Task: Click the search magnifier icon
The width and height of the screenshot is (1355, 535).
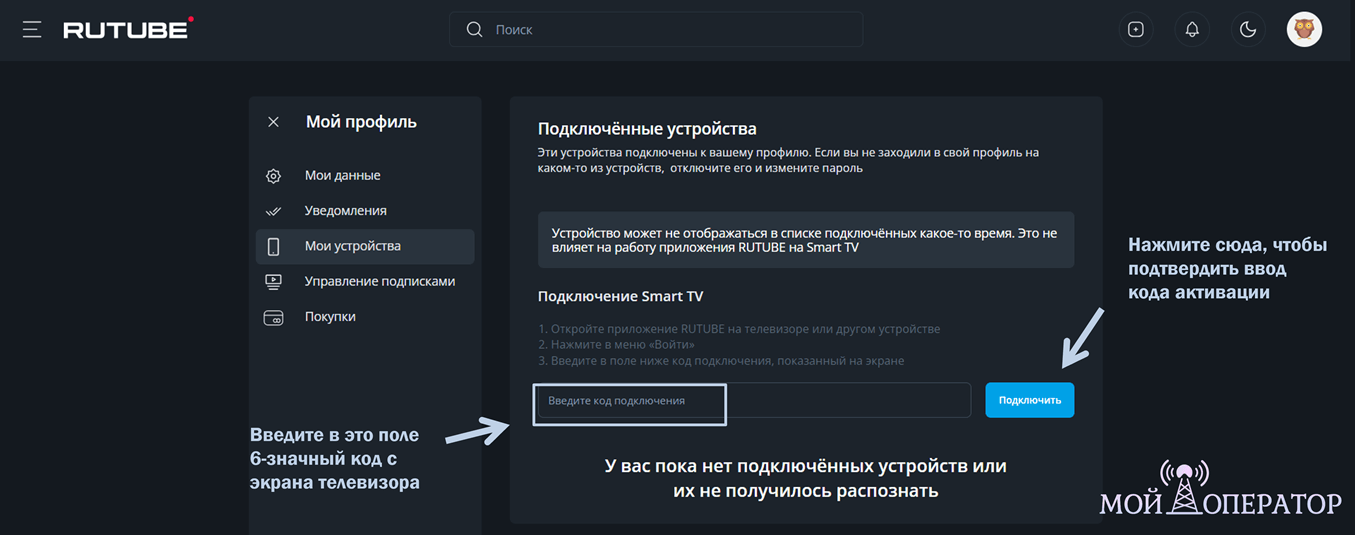Action: pyautogui.click(x=474, y=30)
